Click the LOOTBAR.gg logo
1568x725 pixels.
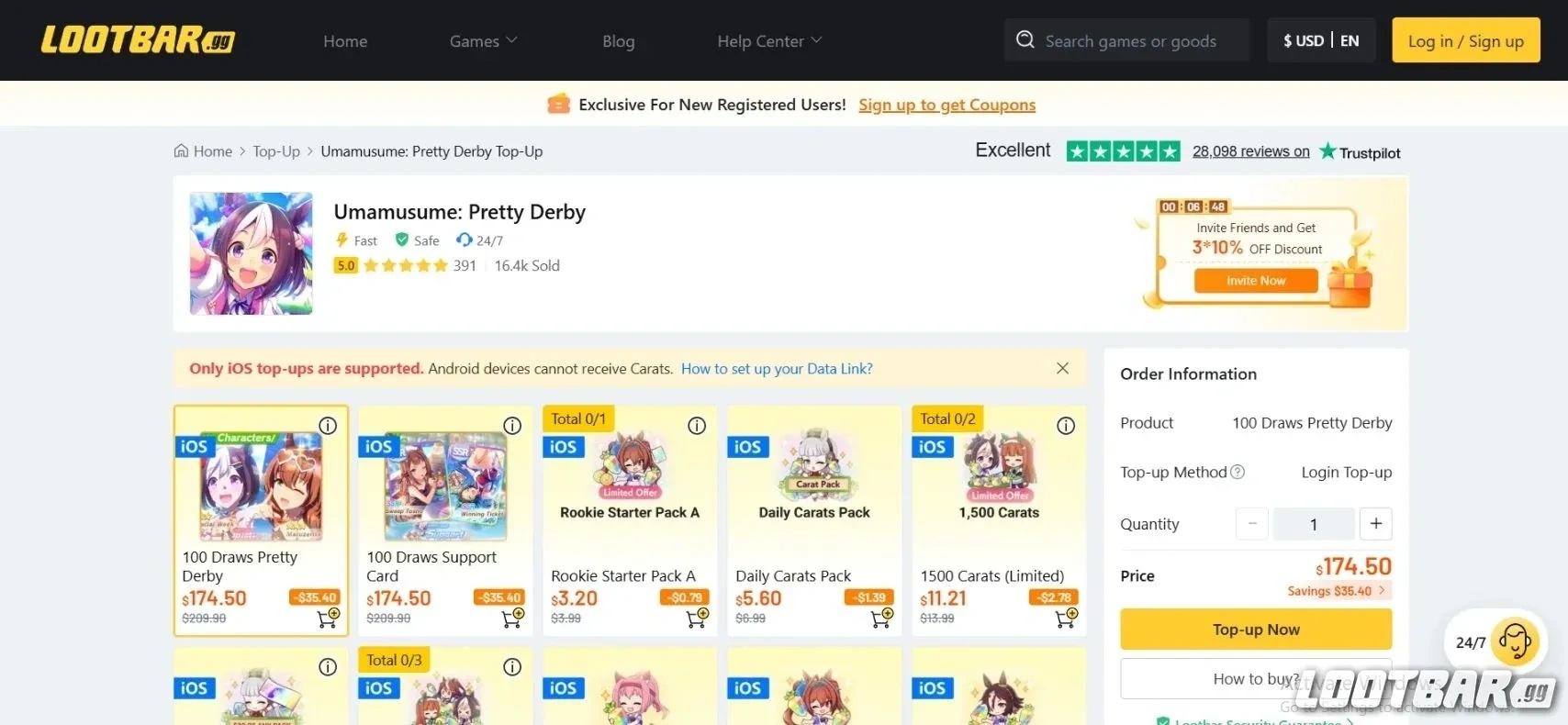[138, 39]
